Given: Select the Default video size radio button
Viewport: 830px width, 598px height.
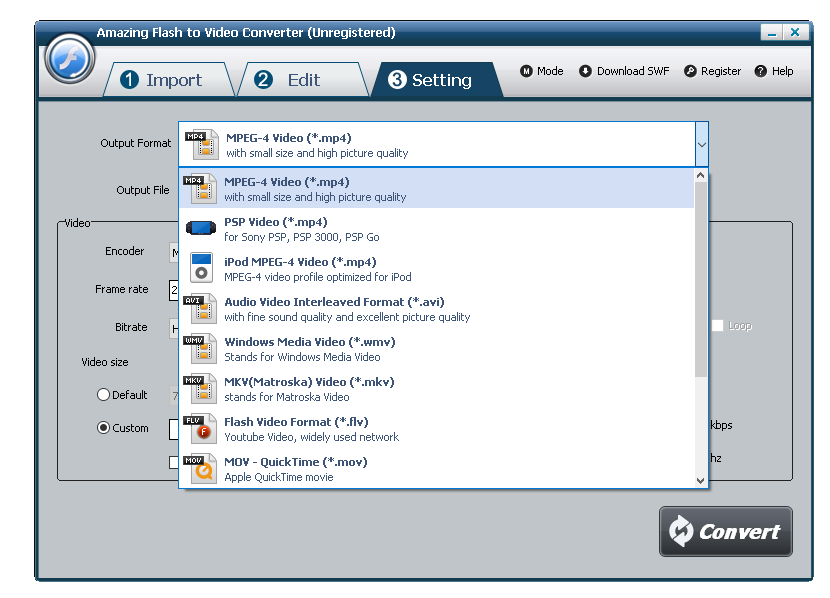Looking at the screenshot, I should click(x=103, y=395).
